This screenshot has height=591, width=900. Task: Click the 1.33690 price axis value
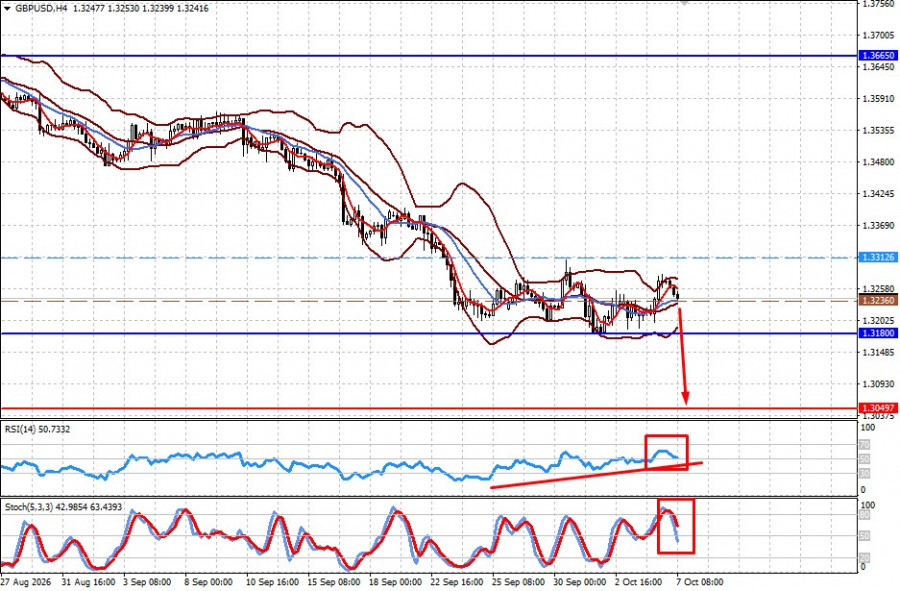878,225
